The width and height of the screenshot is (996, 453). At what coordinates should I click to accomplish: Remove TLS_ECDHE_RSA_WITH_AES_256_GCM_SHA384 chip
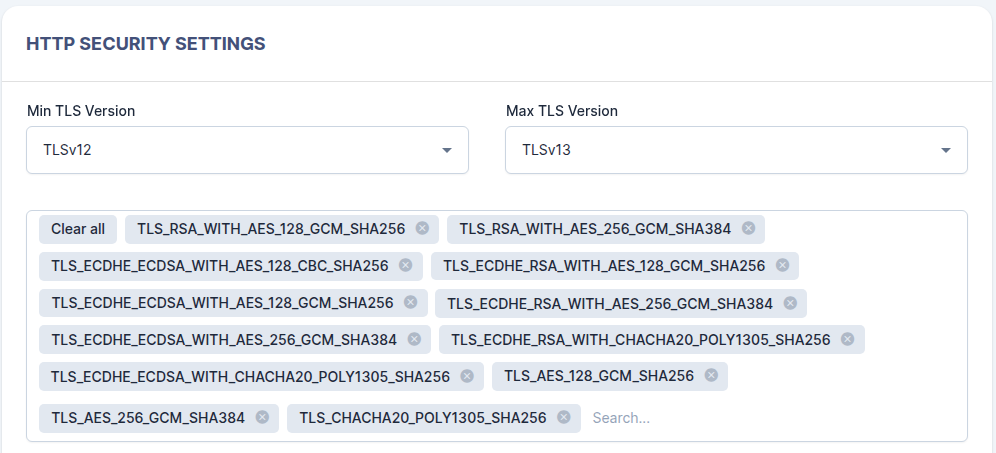[x=790, y=303]
